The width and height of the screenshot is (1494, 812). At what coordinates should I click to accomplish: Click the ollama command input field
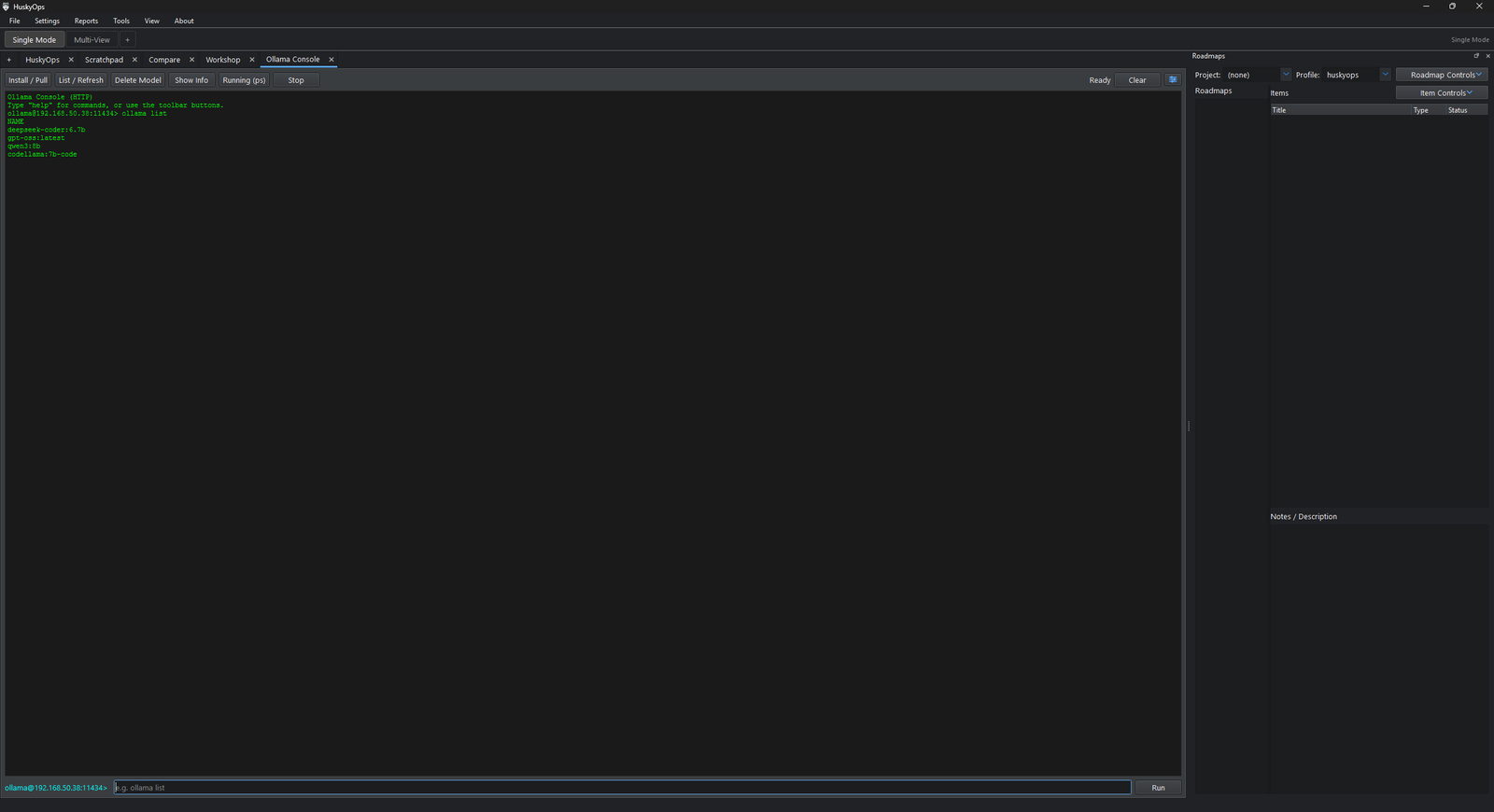622,788
